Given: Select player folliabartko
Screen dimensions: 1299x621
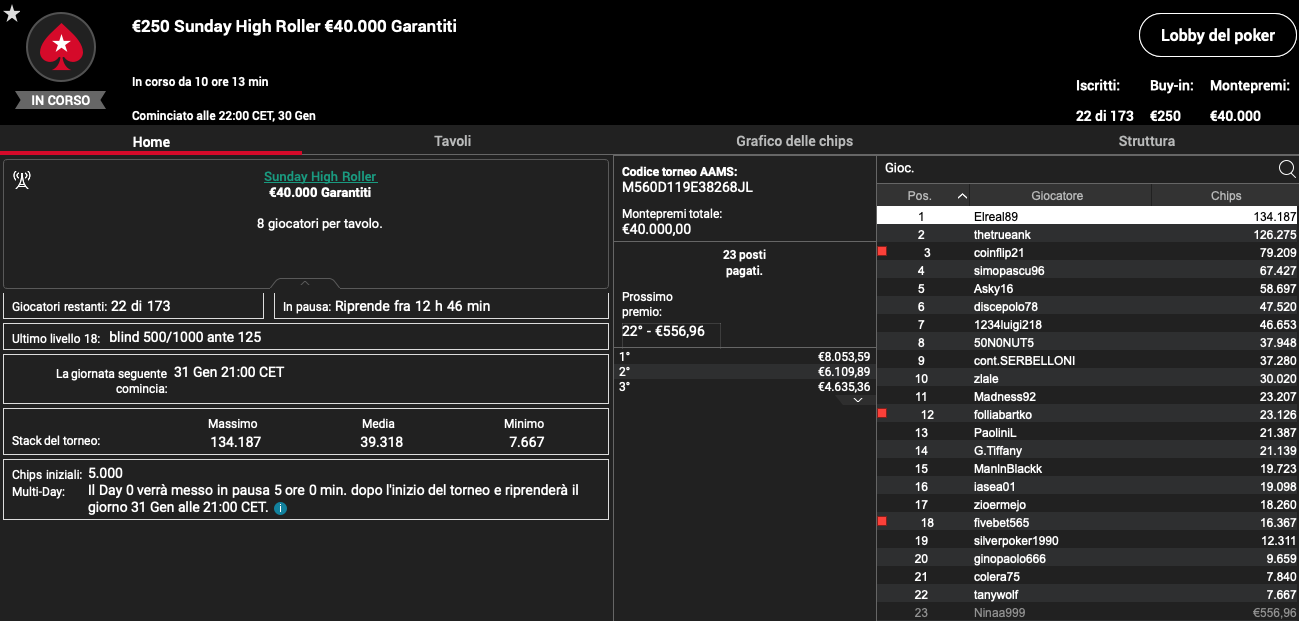Looking at the screenshot, I should [1087, 414].
